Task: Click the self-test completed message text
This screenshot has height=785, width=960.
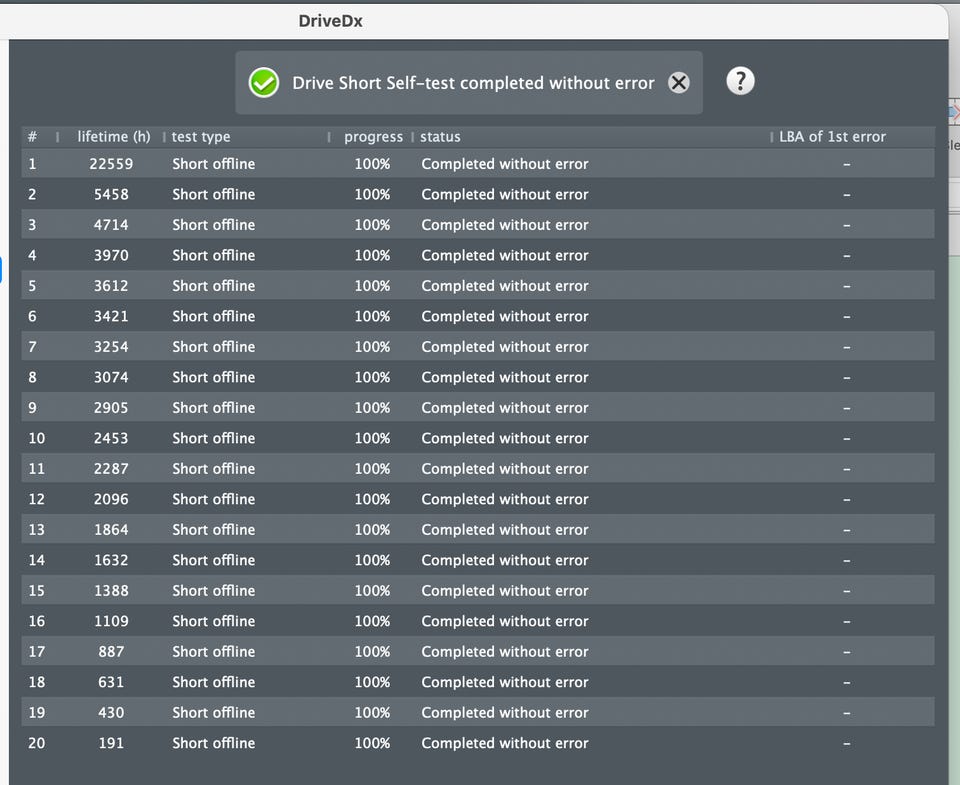Action: [x=473, y=83]
